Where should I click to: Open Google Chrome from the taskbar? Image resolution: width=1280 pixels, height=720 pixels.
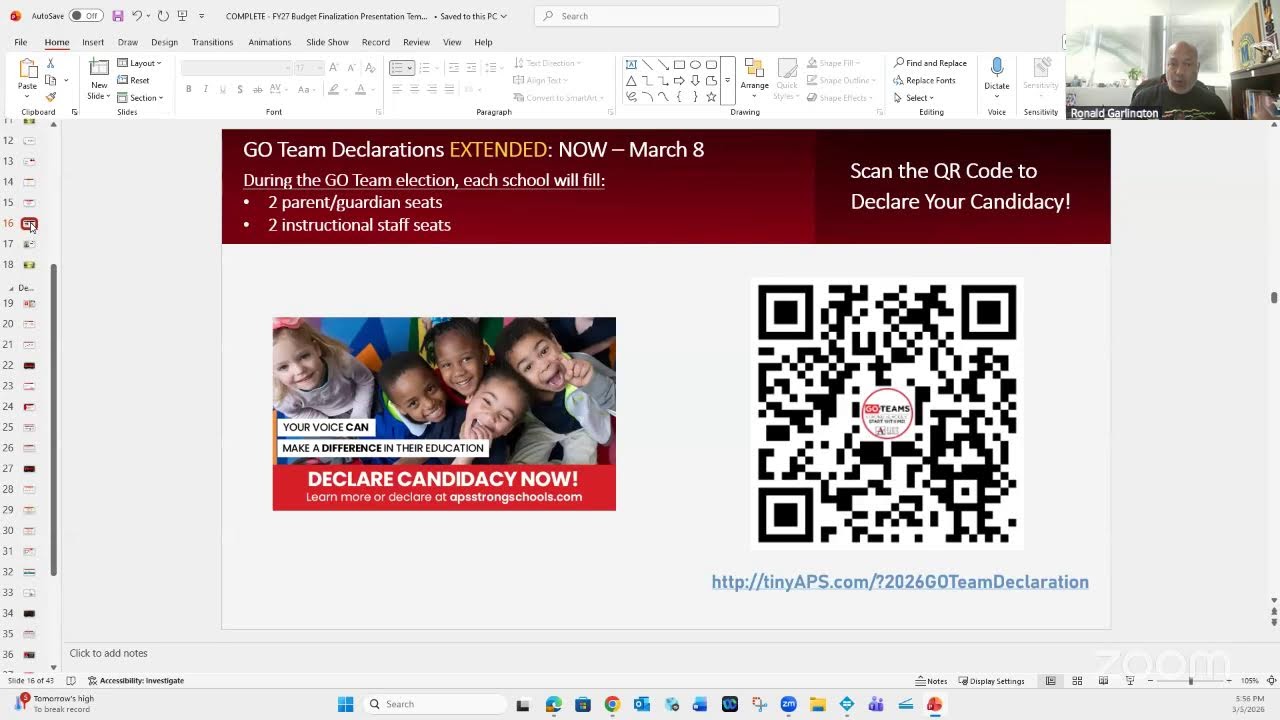[612, 704]
